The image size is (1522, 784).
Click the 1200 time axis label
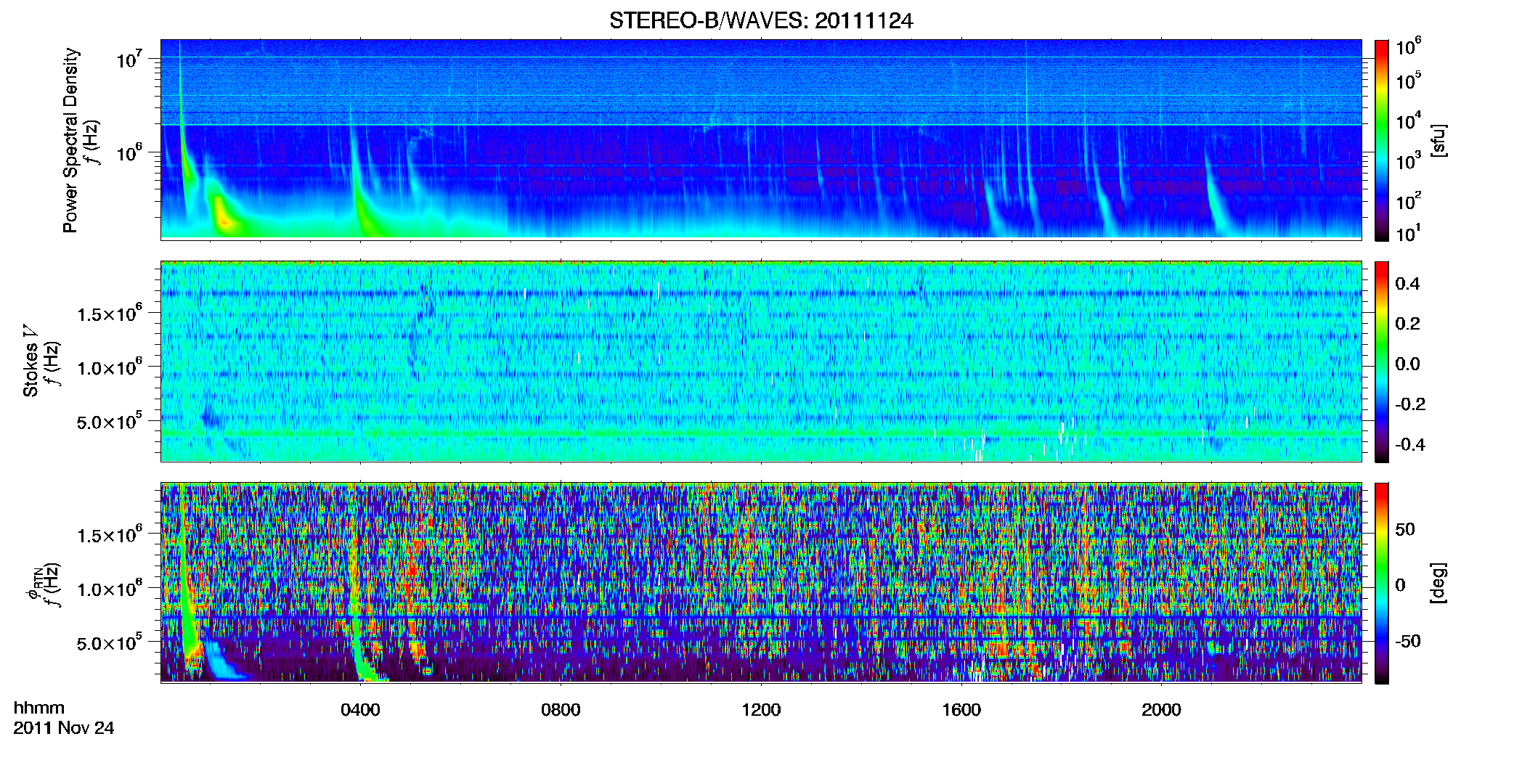(x=761, y=709)
